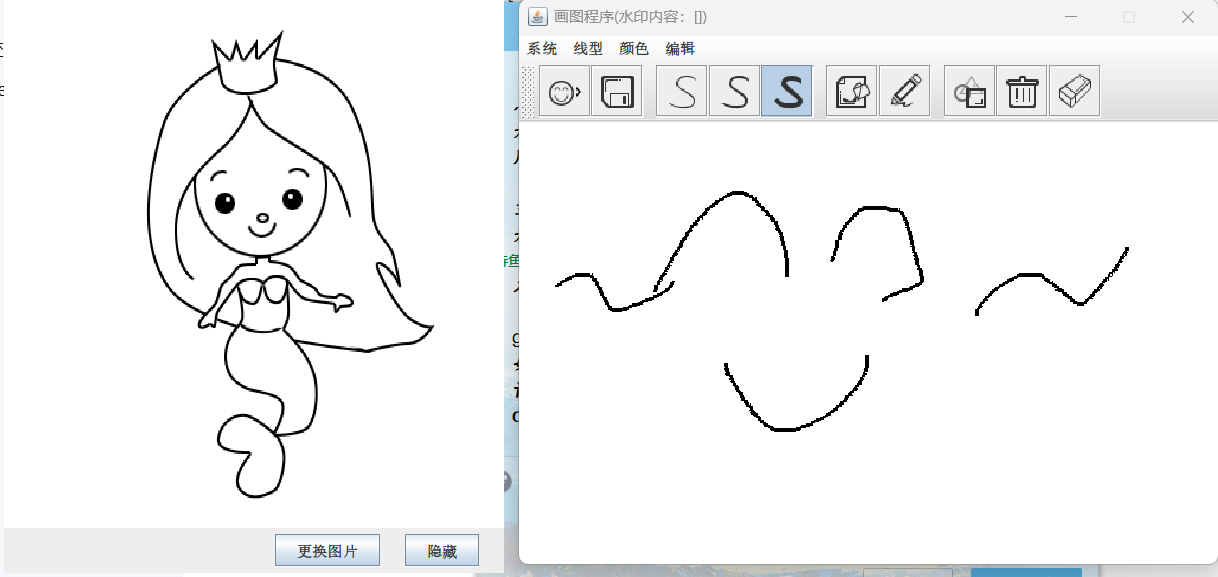Open the 系统 menu

click(x=542, y=48)
